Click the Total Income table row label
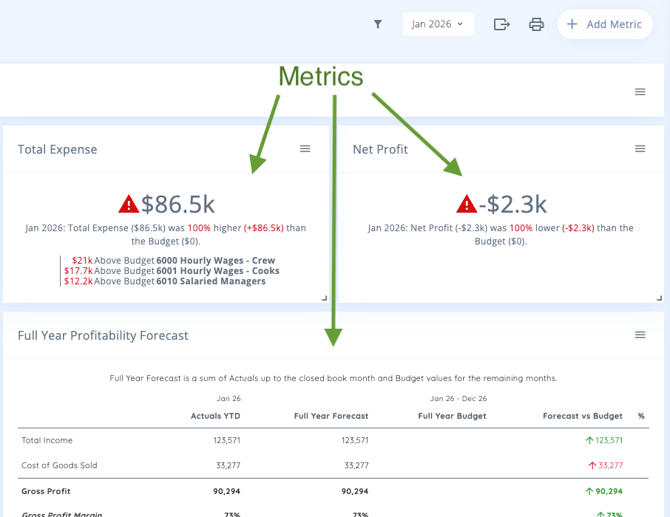 coord(47,440)
